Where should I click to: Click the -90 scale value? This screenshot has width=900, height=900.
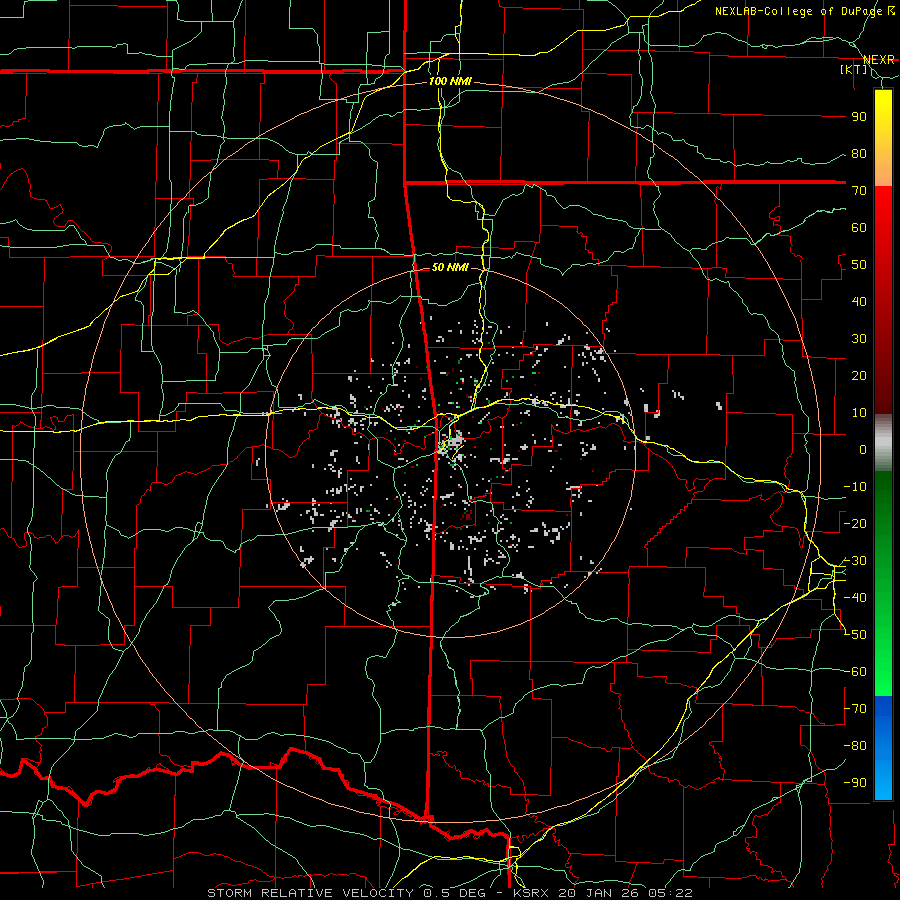pyautogui.click(x=855, y=783)
